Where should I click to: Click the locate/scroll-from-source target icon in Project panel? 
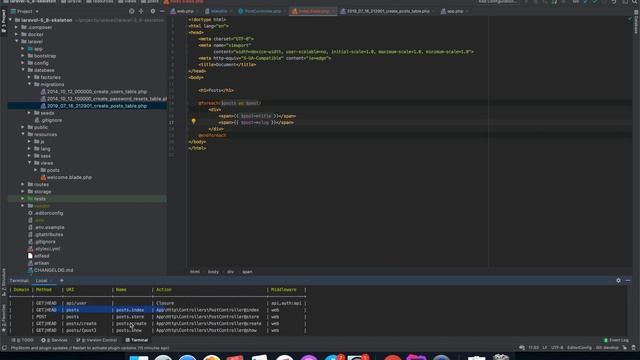coord(131,11)
